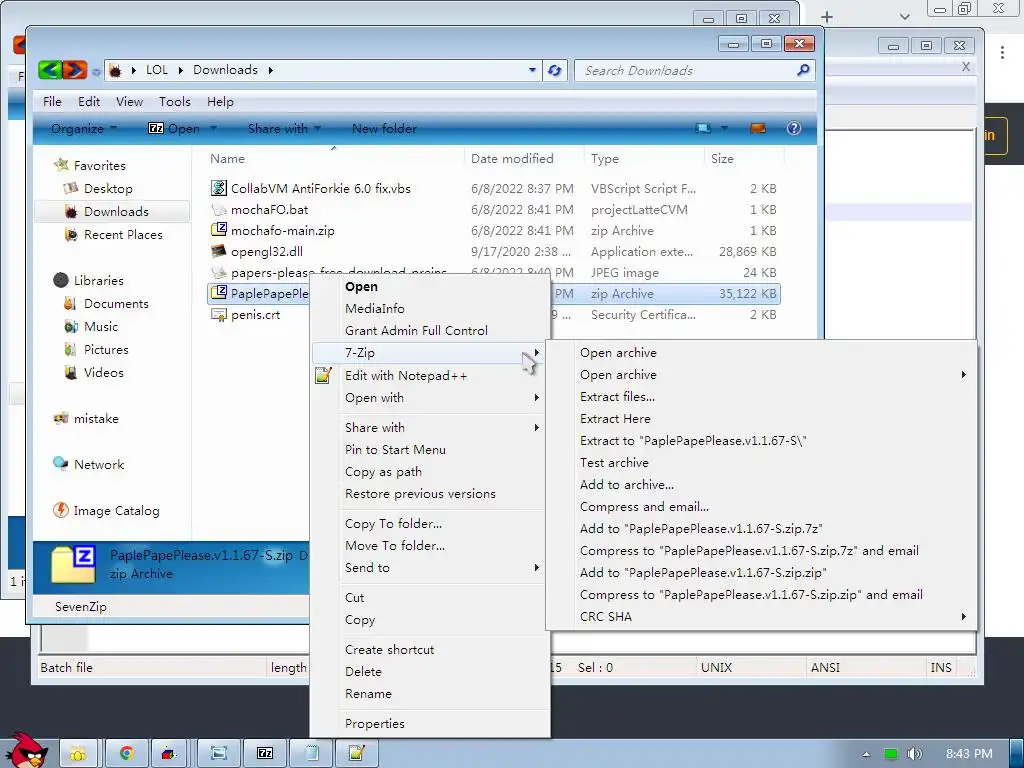The image size is (1024, 768).
Task: Click Downloads breadcrumb in address bar
Action: point(225,70)
